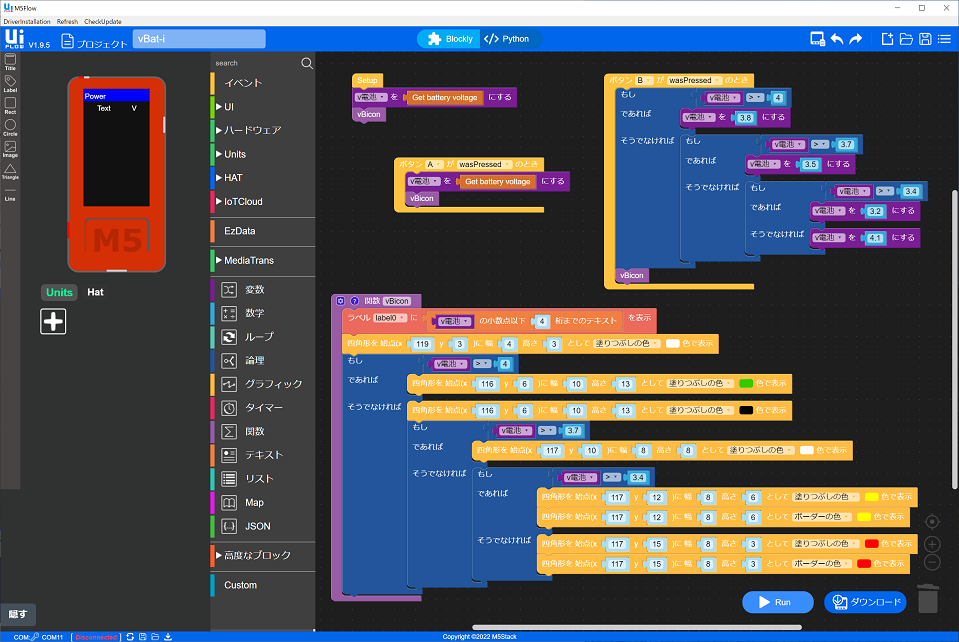959x642 pixels.
Task: Click the ダウンロード button
Action: pos(865,602)
